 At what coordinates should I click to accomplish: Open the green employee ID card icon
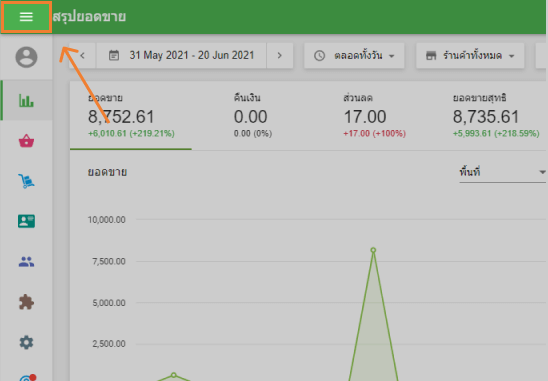click(x=26, y=221)
